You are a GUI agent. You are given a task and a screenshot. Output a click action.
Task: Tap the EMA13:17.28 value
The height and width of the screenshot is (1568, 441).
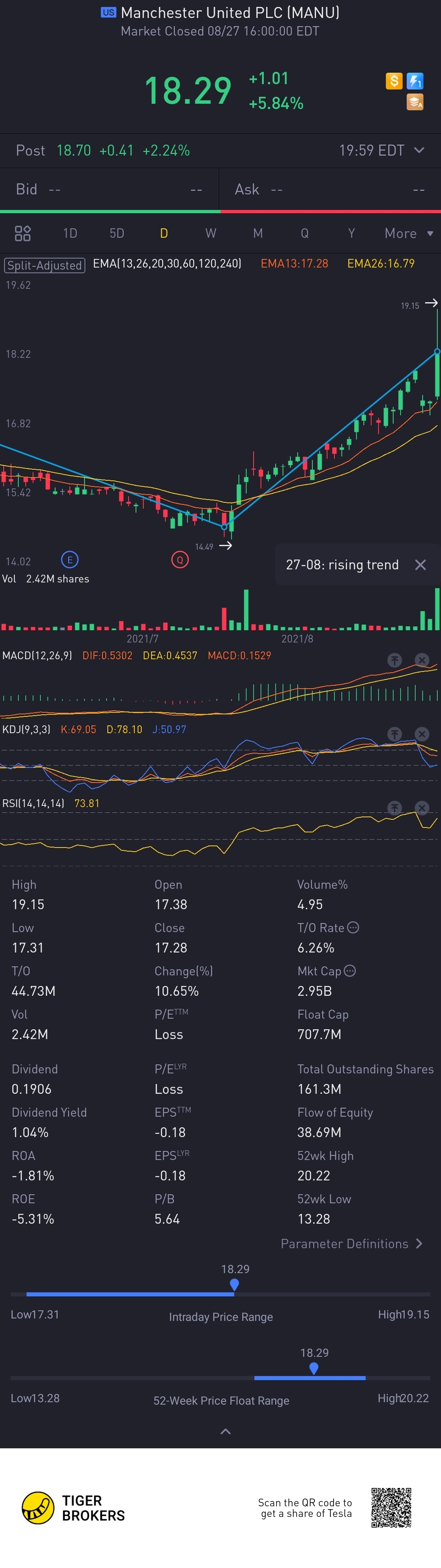click(x=294, y=263)
